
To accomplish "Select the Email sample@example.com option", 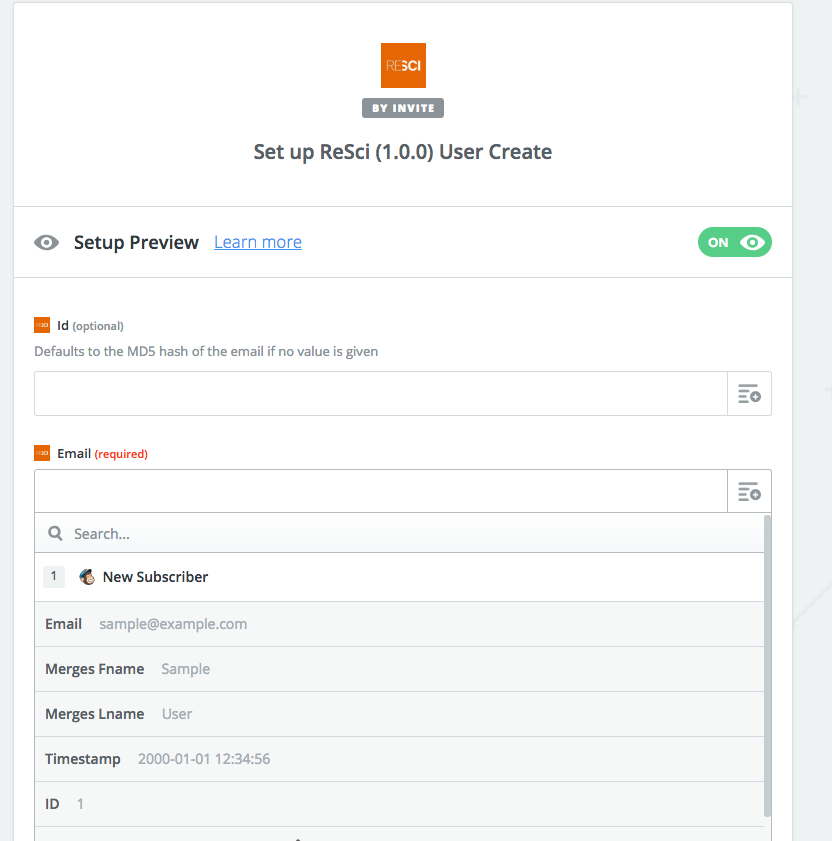I will coord(399,624).
